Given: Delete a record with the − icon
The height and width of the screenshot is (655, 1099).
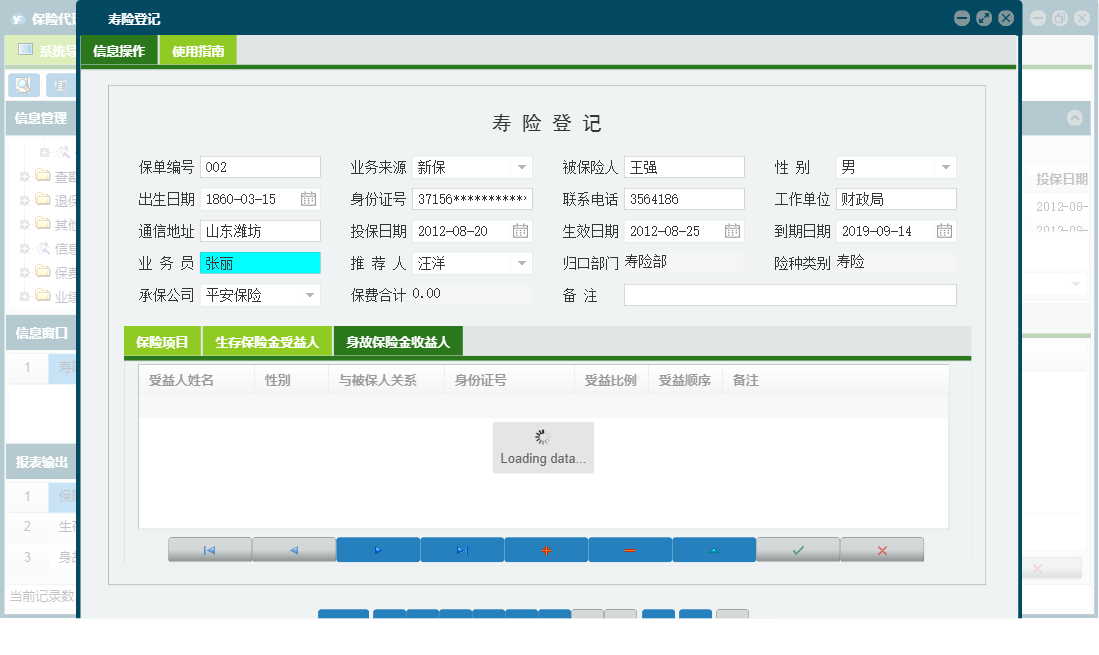Looking at the screenshot, I should pos(630,549).
